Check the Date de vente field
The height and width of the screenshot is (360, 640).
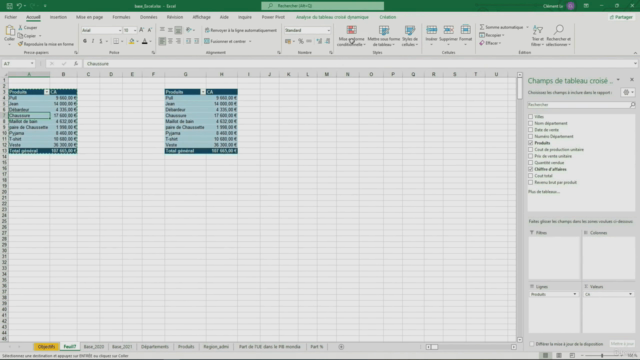click(x=531, y=130)
